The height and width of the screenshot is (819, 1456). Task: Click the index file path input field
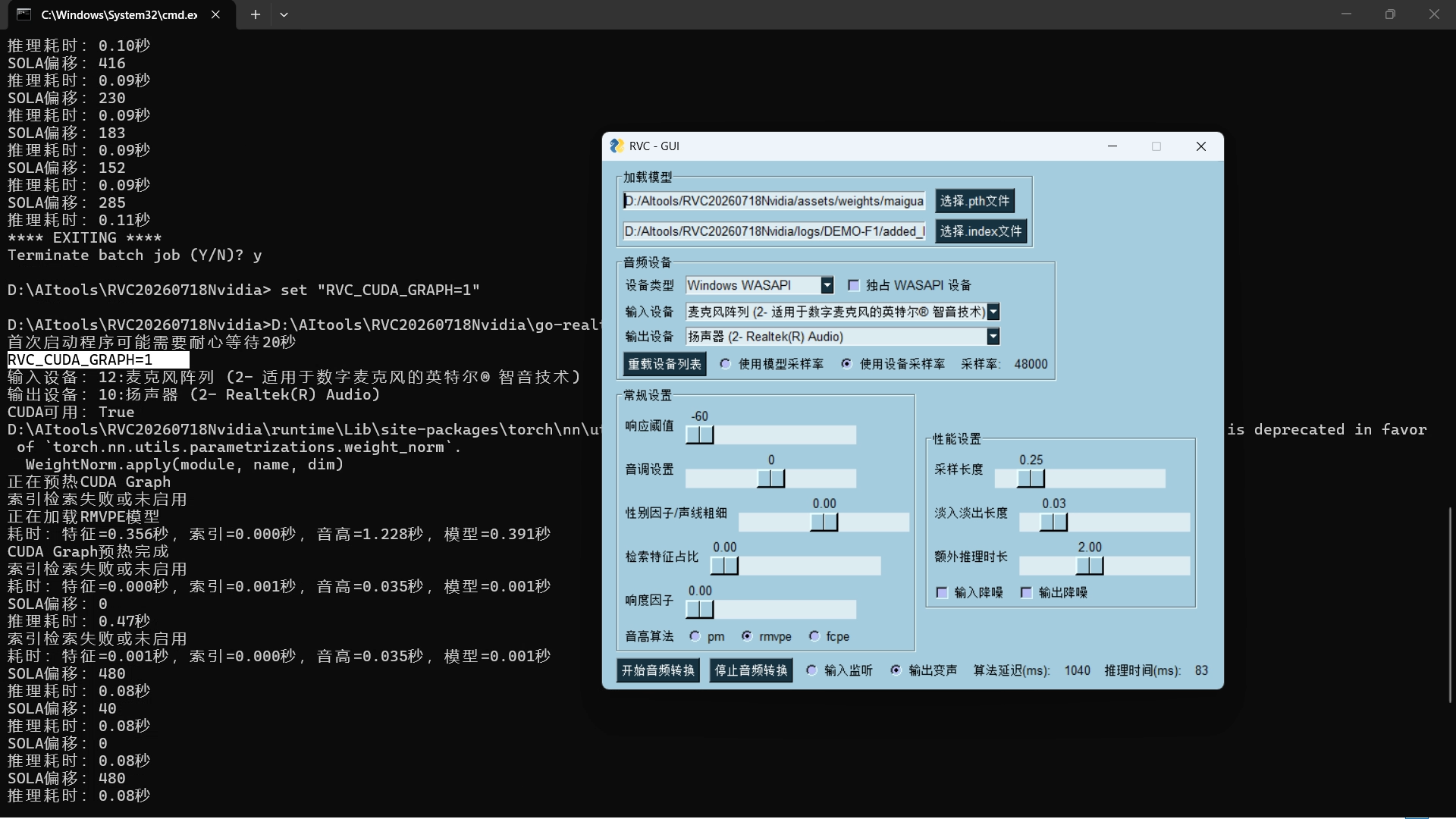click(x=773, y=231)
